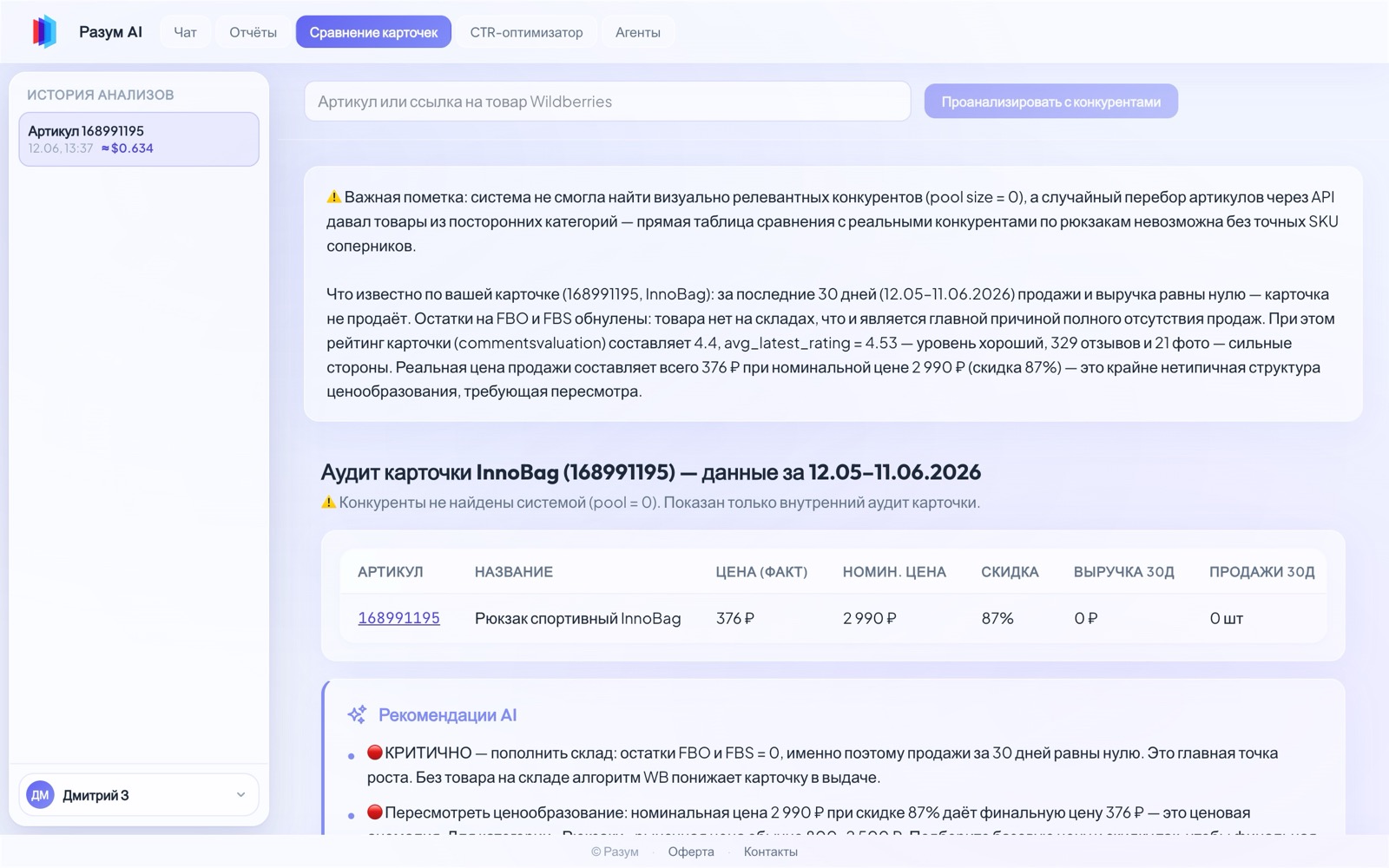Click the warning icon before Конкуренты не найдены
The image size is (1389, 868).
point(328,503)
